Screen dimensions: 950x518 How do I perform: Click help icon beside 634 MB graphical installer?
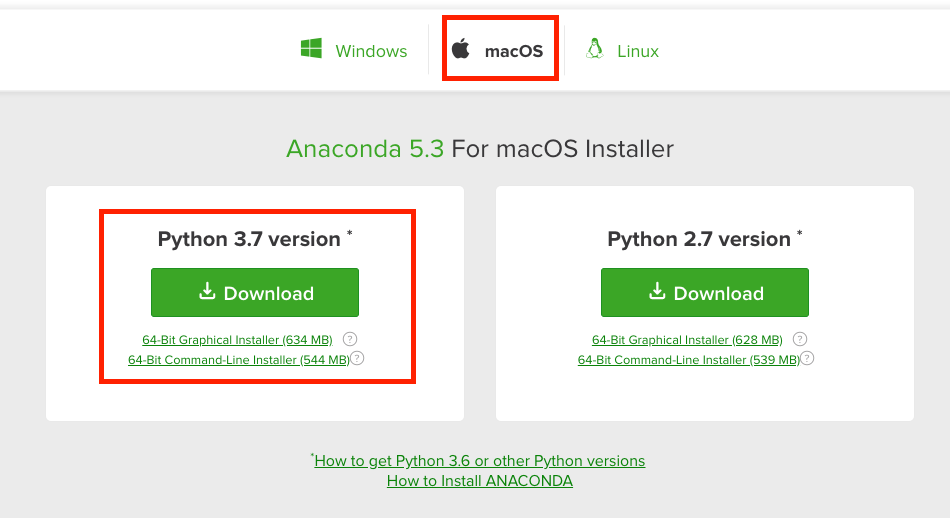[350, 339]
